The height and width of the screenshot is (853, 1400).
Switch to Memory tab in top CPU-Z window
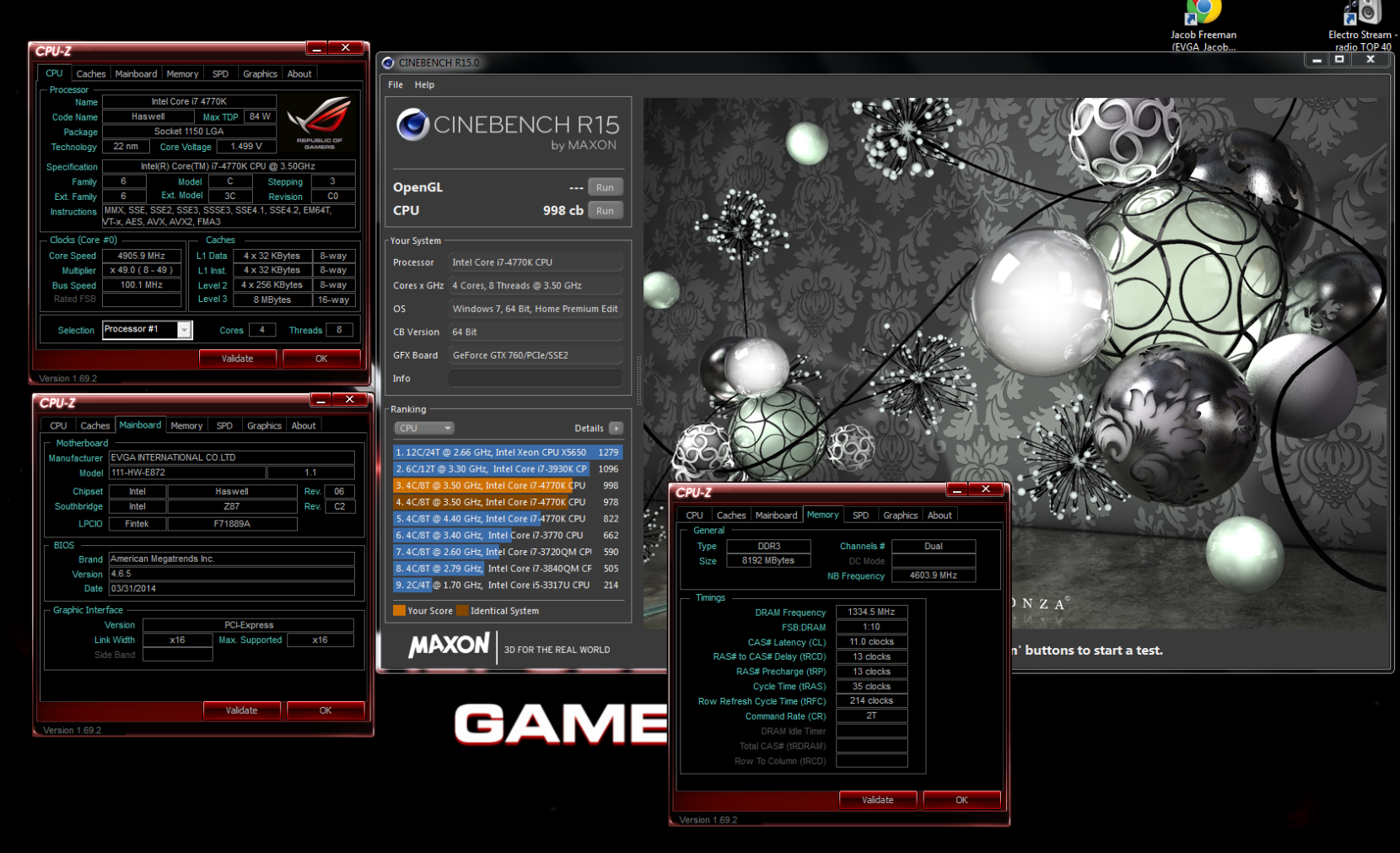182,74
